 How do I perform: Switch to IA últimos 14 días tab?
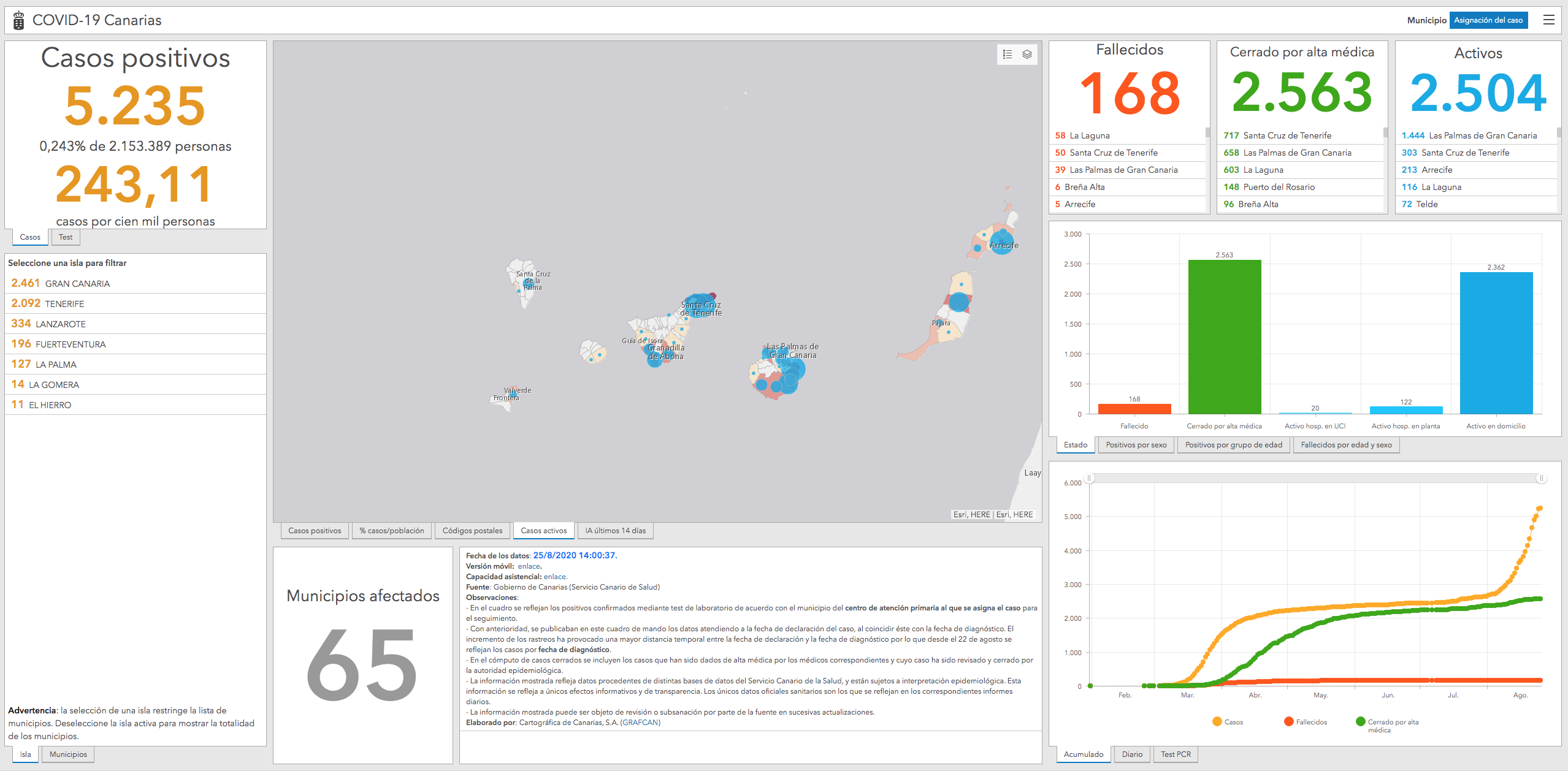click(x=615, y=531)
